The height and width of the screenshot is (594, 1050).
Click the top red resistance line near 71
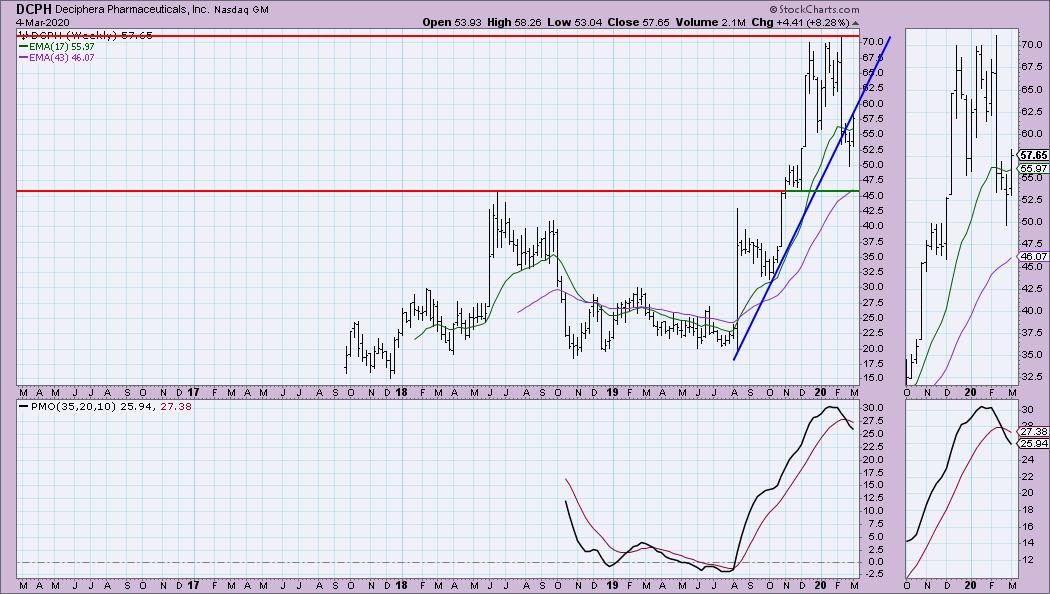point(437,35)
